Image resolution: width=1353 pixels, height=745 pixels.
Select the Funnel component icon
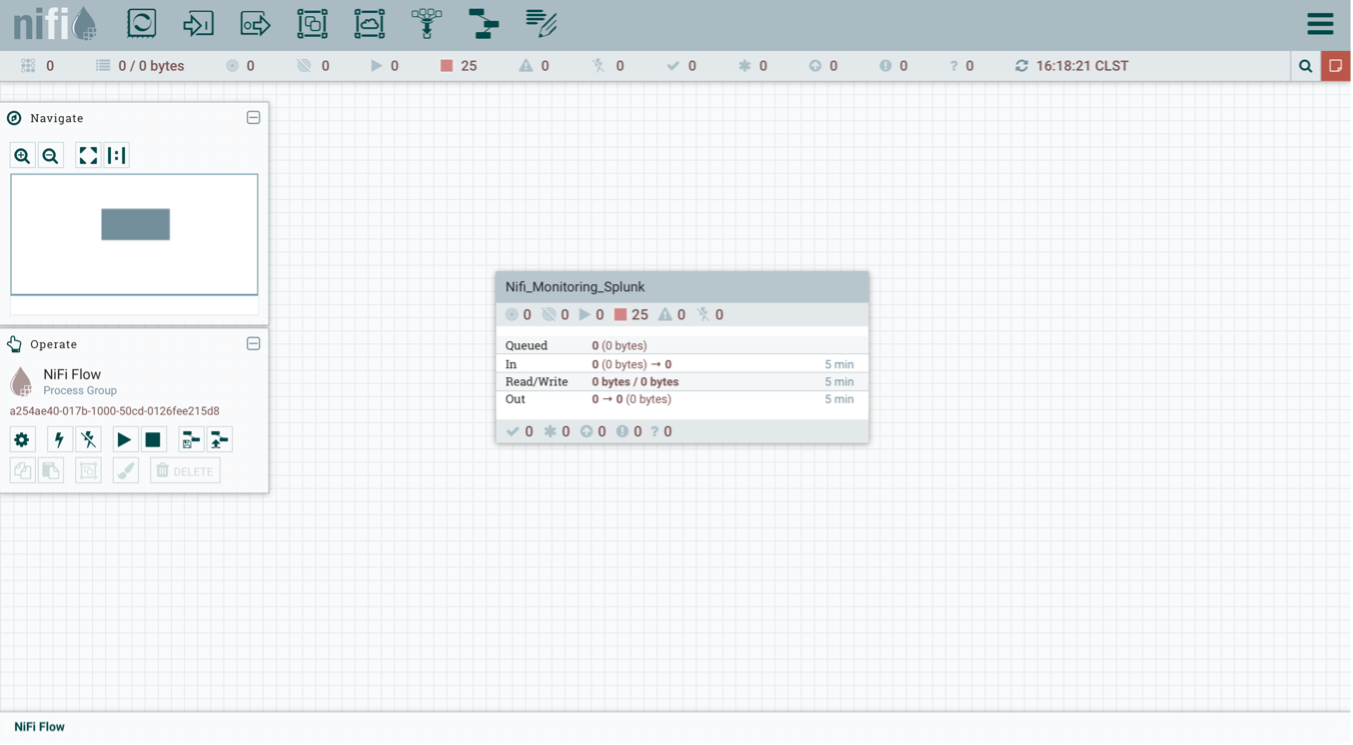tap(427, 24)
